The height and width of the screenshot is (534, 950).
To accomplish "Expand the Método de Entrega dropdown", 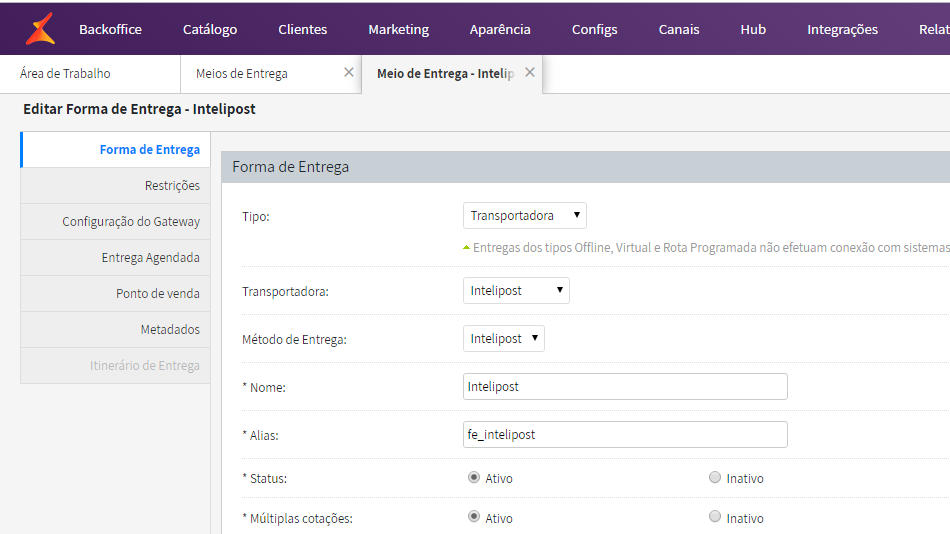I will (x=503, y=338).
